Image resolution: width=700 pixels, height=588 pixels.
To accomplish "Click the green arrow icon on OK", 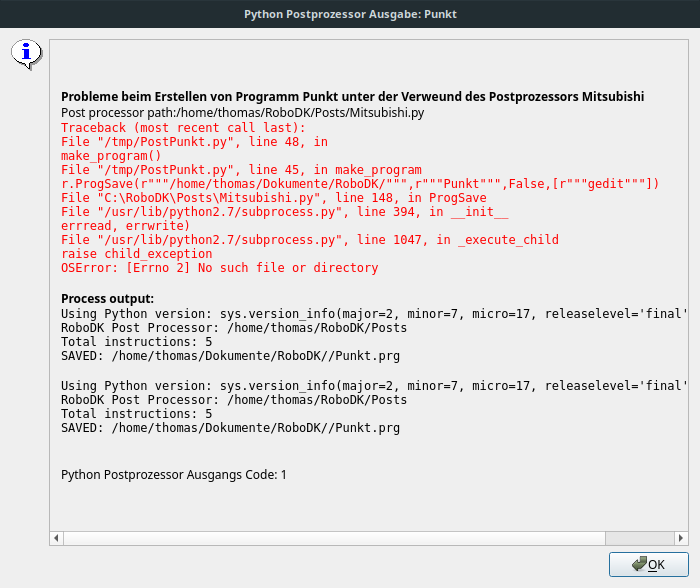I will click(x=638, y=565).
